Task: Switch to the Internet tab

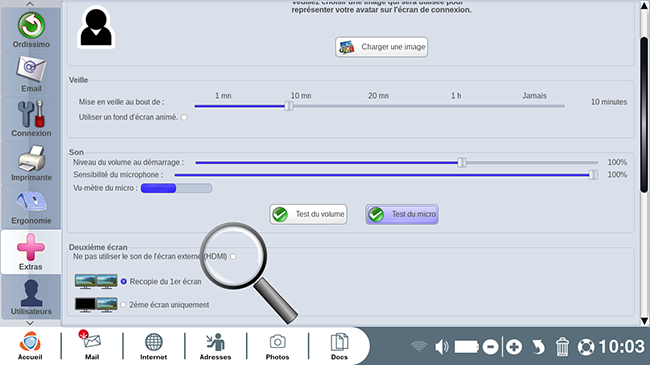Action: pyautogui.click(x=153, y=346)
